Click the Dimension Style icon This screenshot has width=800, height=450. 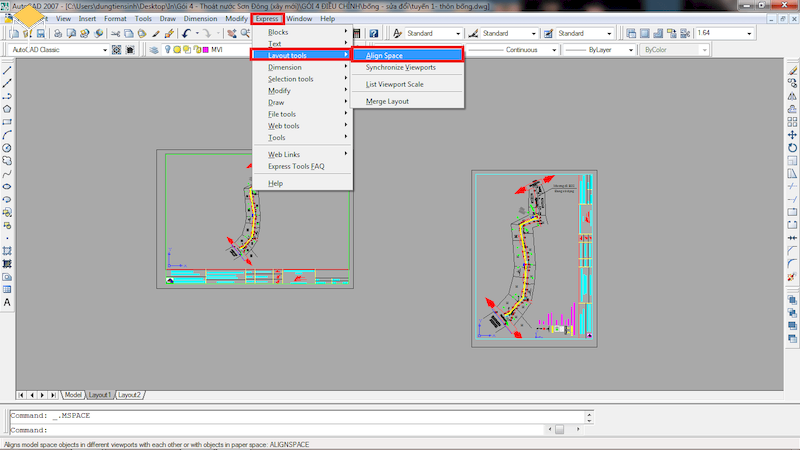click(473, 34)
